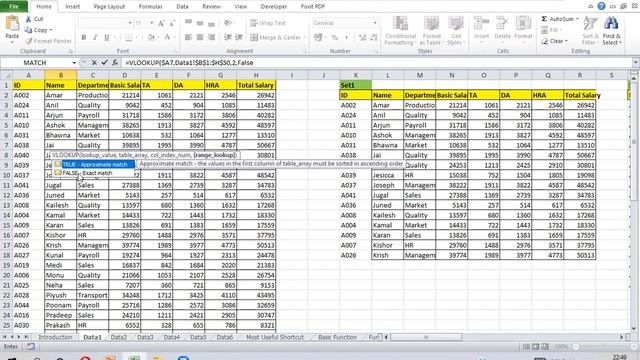Open the Most Useful Shortcut sheet

pos(275,337)
